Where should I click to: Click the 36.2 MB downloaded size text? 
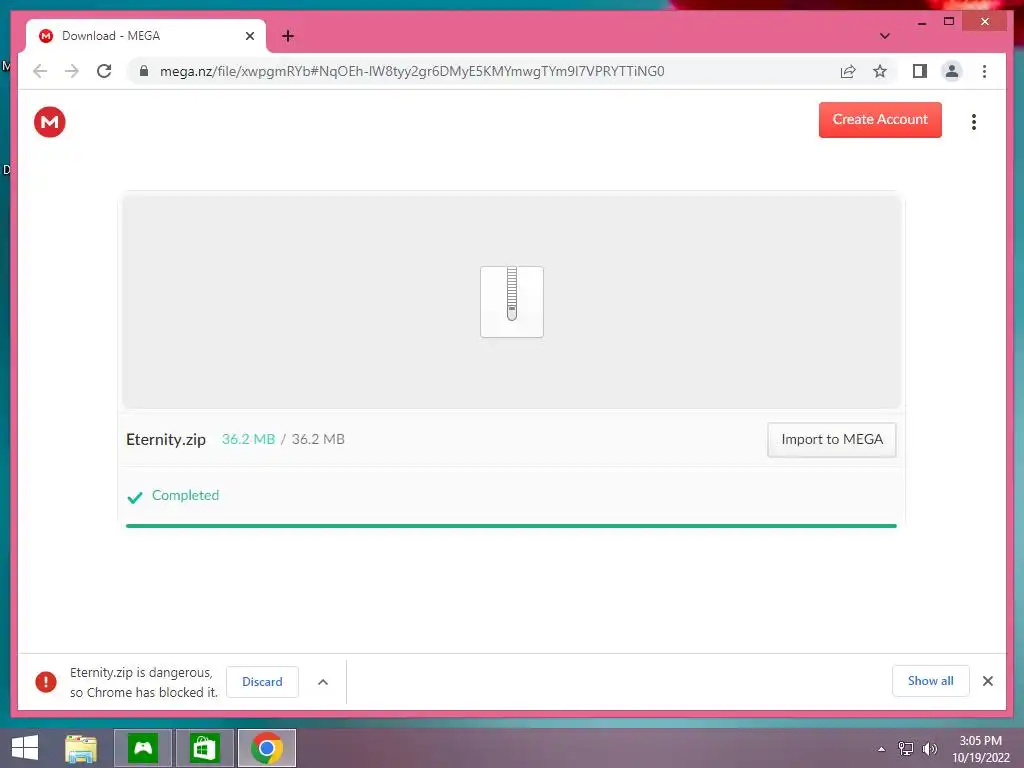click(x=248, y=440)
